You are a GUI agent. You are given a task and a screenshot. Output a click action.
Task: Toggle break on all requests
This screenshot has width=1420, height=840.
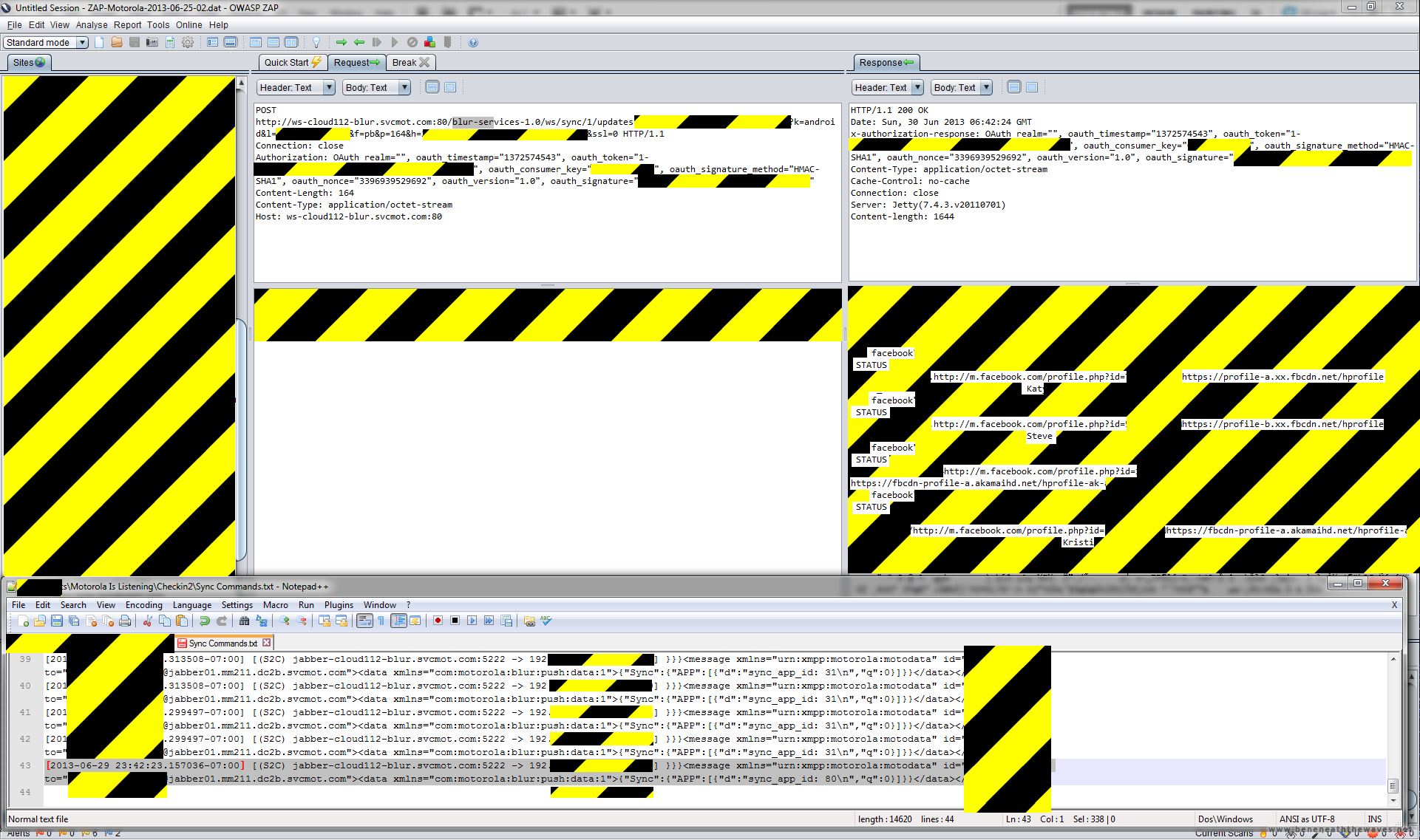(342, 42)
